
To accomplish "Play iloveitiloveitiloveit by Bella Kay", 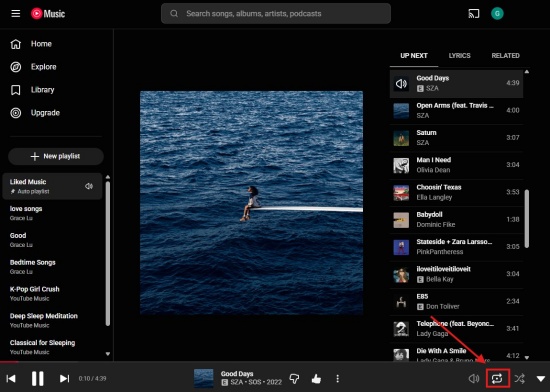I will click(456, 274).
